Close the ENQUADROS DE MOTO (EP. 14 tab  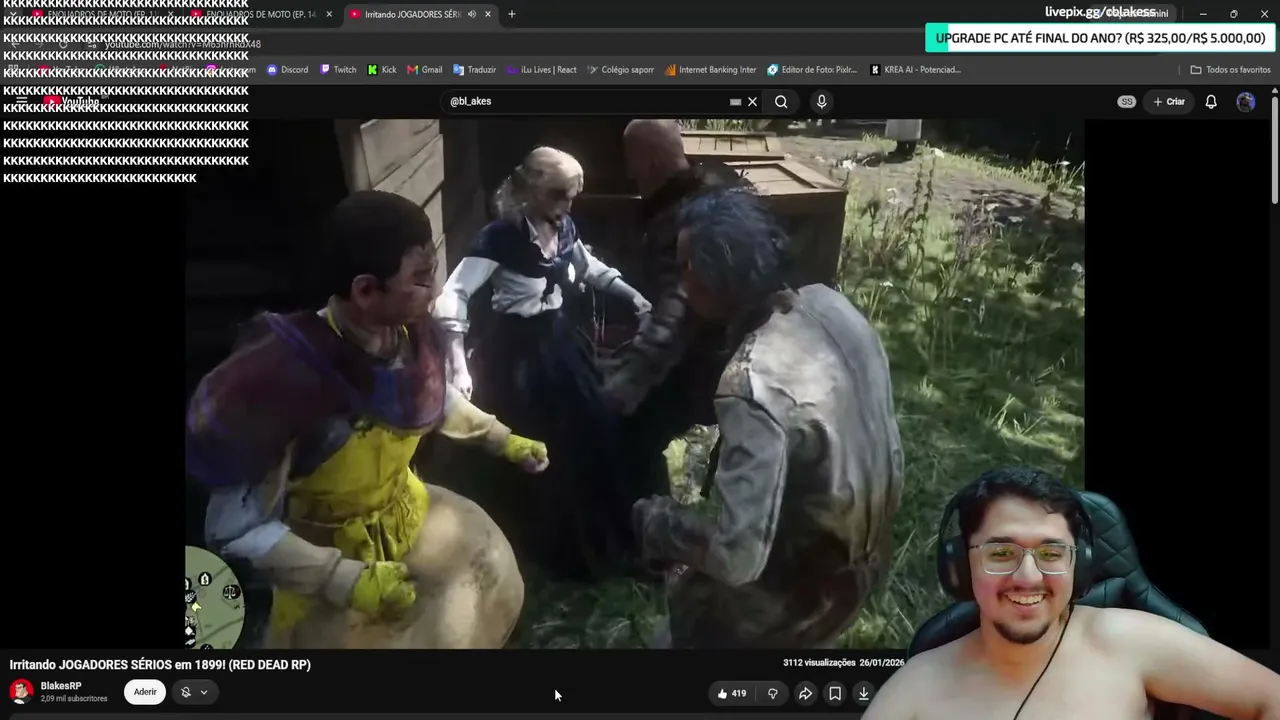(329, 14)
